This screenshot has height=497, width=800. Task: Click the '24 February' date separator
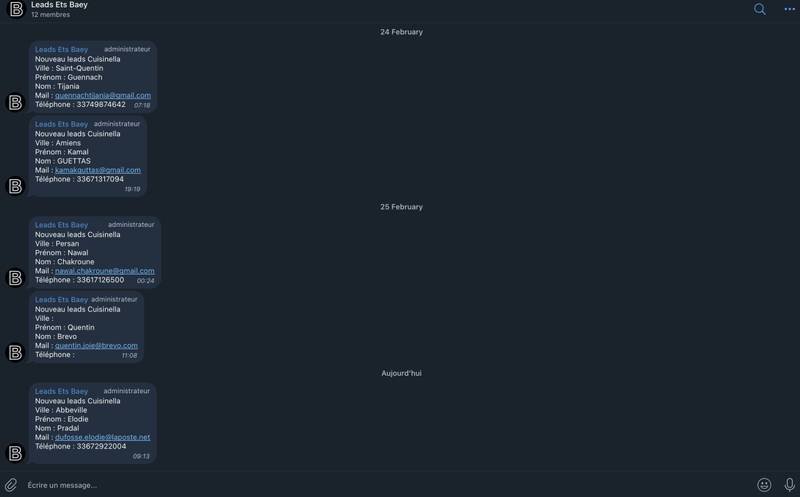401,32
